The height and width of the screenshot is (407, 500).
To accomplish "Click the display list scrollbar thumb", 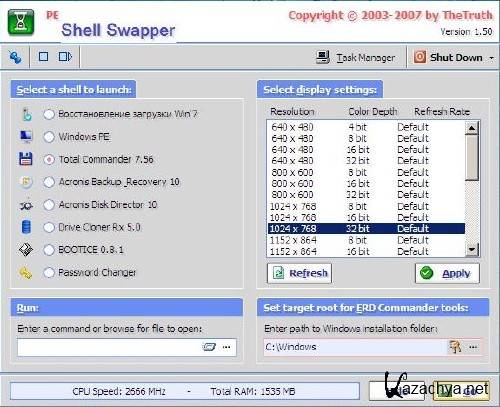I will click(x=472, y=157).
